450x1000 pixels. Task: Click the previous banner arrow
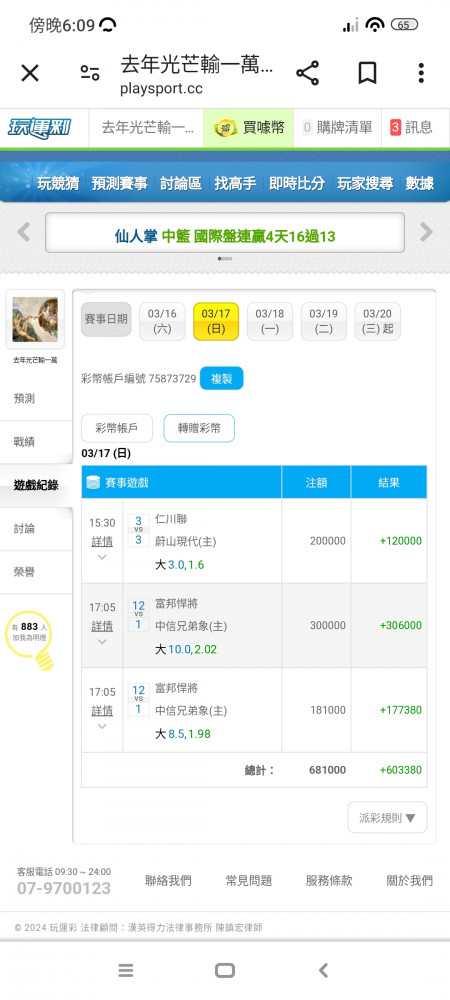(24, 232)
